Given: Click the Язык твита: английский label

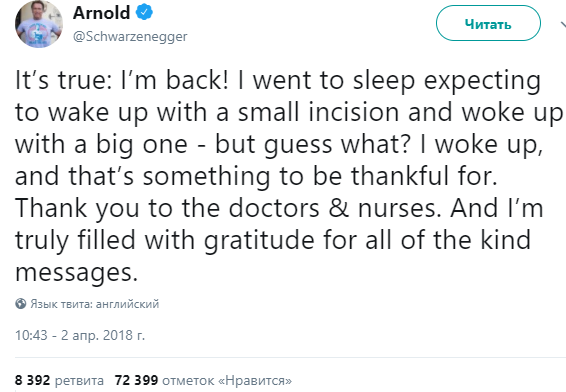Looking at the screenshot, I should click(95, 304).
